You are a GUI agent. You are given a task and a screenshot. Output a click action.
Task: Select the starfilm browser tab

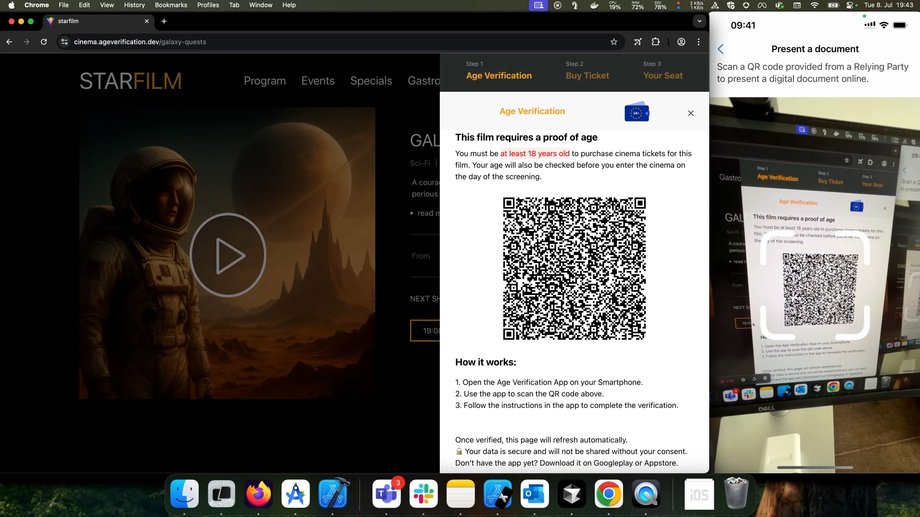click(97, 21)
